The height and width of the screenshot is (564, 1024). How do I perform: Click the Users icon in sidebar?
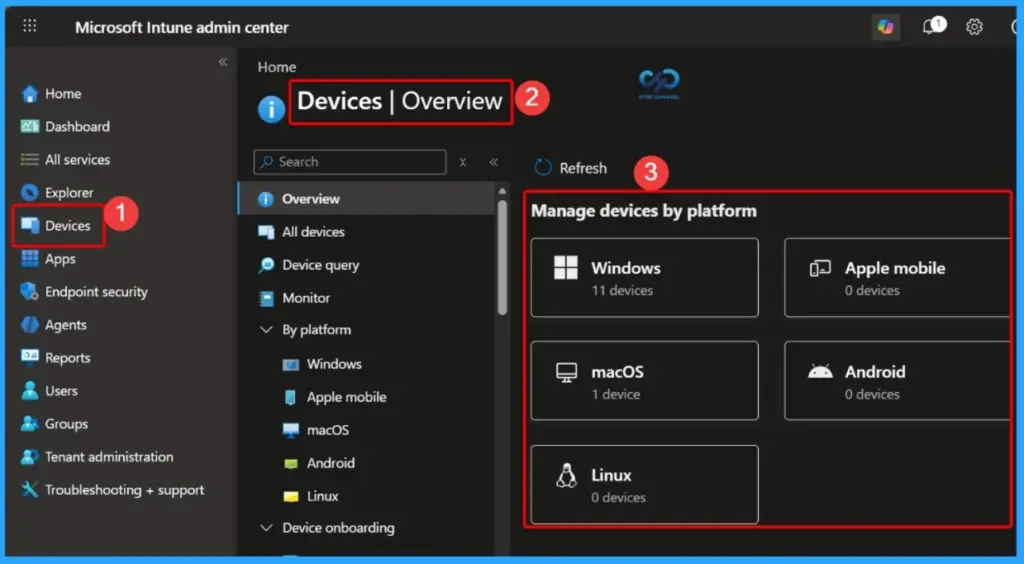click(29, 391)
